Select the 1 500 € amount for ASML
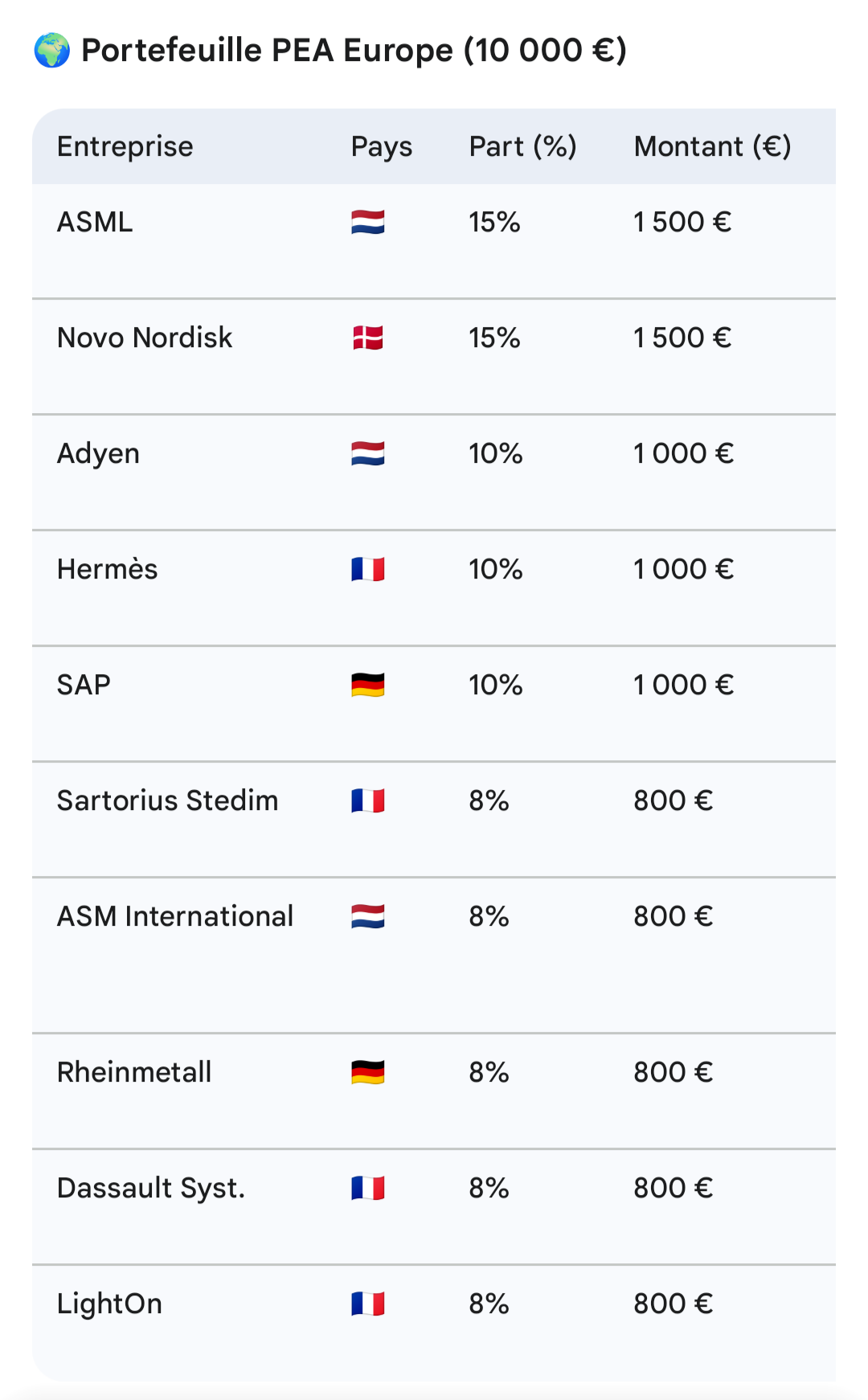Viewport: 868px width, 1400px height. coord(682,222)
